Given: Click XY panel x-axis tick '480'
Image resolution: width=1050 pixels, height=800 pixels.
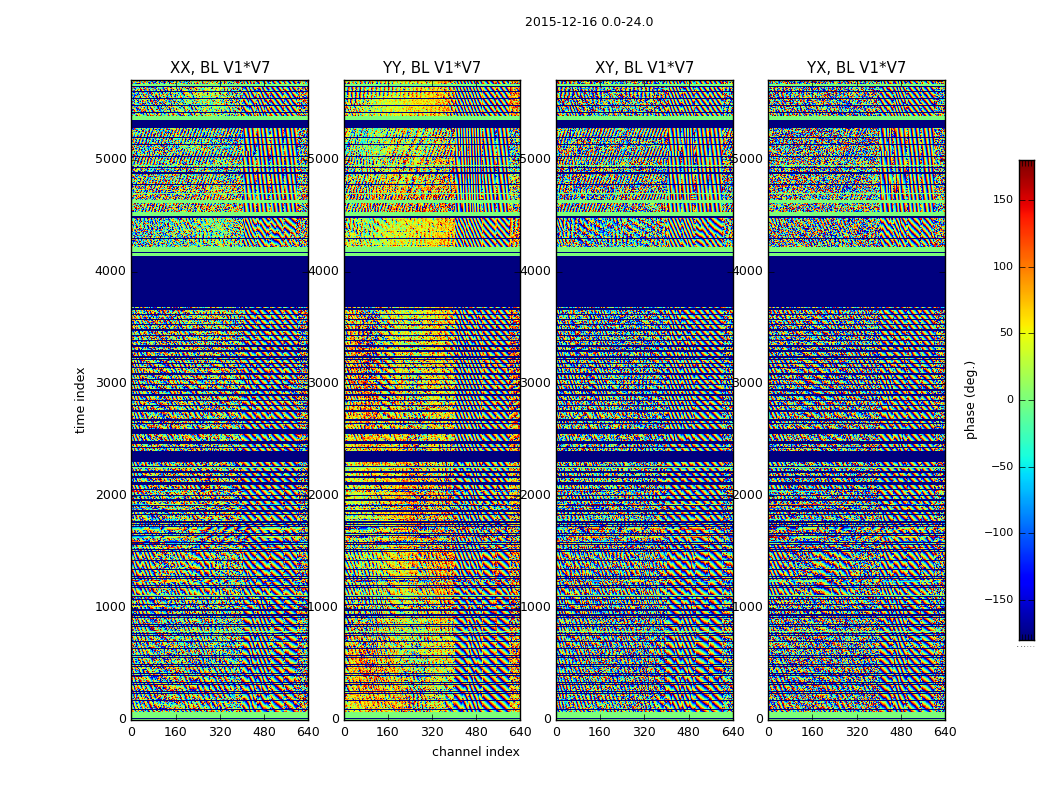Looking at the screenshot, I should (x=688, y=732).
